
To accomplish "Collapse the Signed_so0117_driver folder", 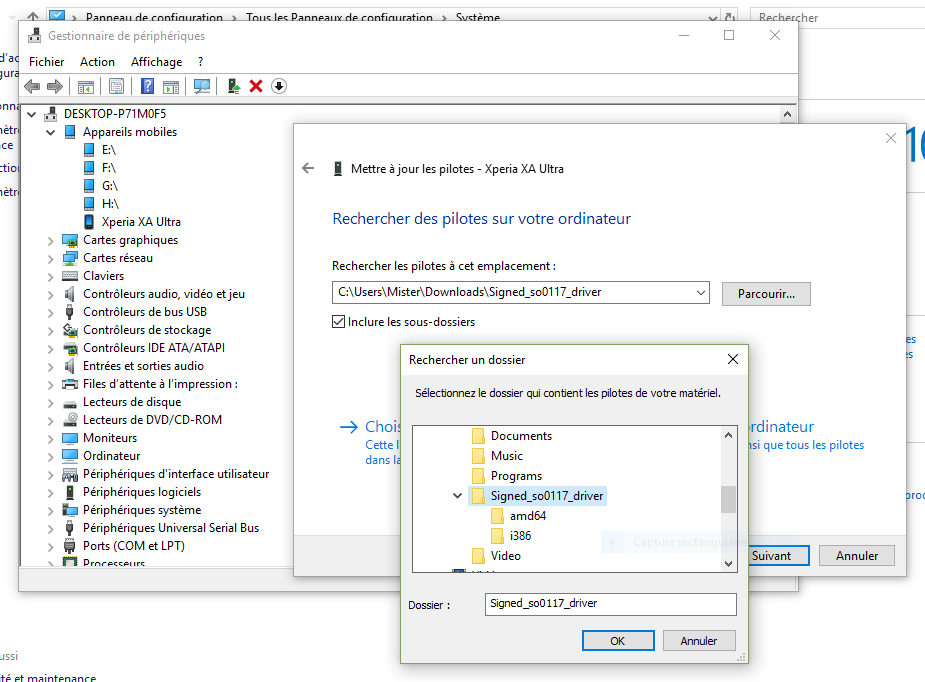I will (457, 496).
